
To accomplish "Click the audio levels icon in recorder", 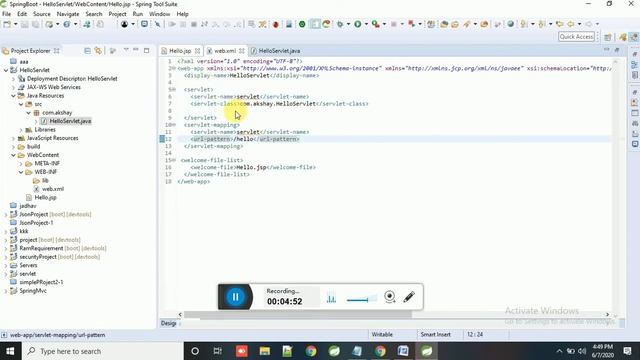I will (x=331, y=299).
